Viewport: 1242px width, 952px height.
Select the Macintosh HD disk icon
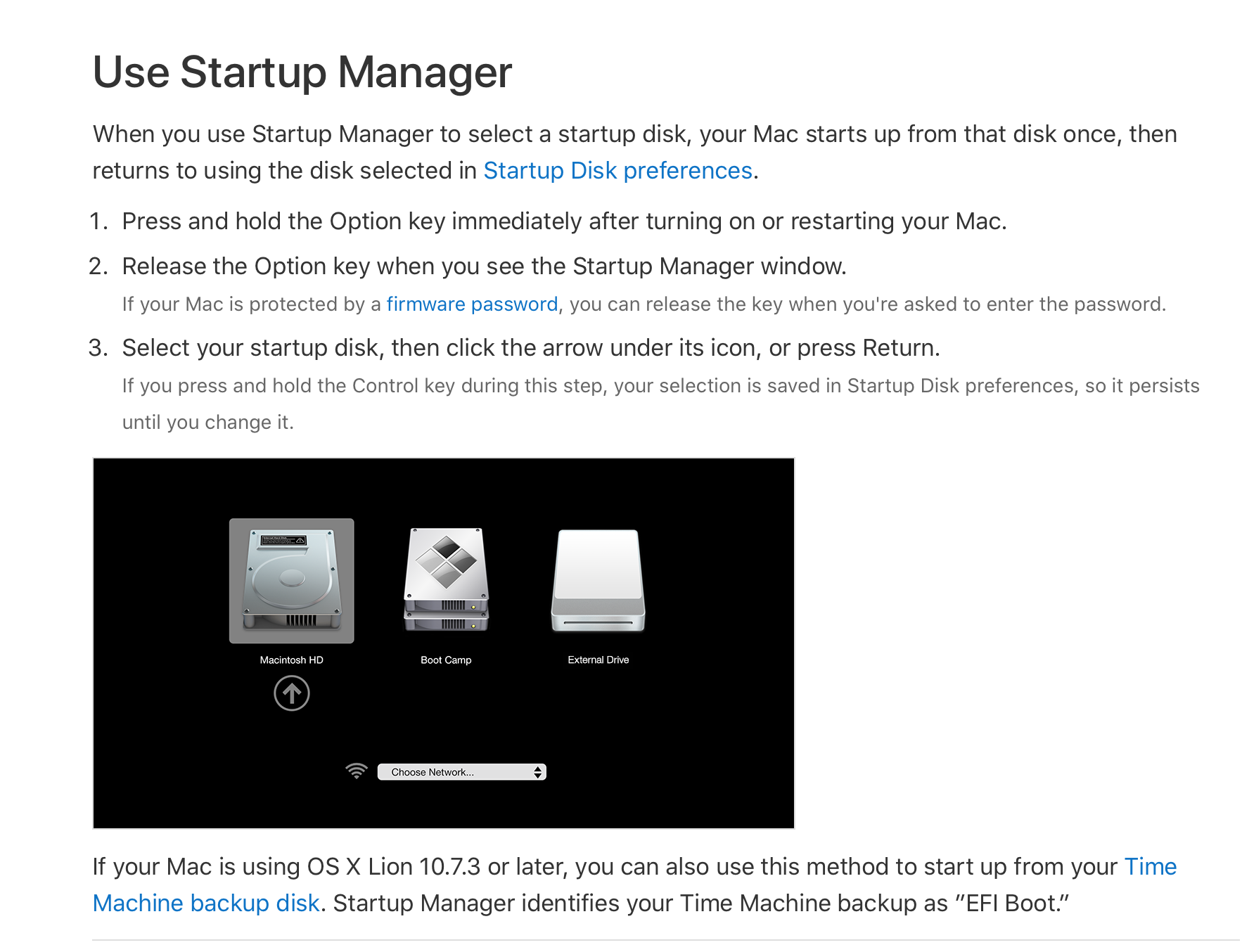point(291,580)
